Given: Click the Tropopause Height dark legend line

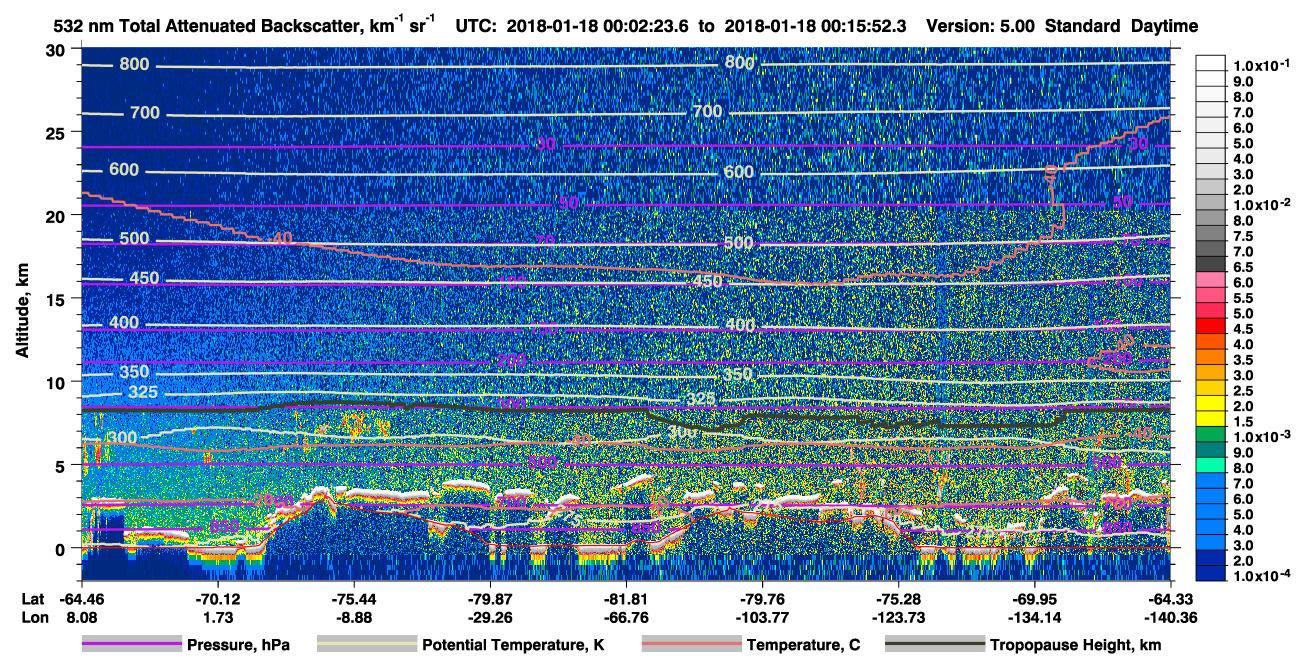Looking at the screenshot, I should click(x=935, y=645).
